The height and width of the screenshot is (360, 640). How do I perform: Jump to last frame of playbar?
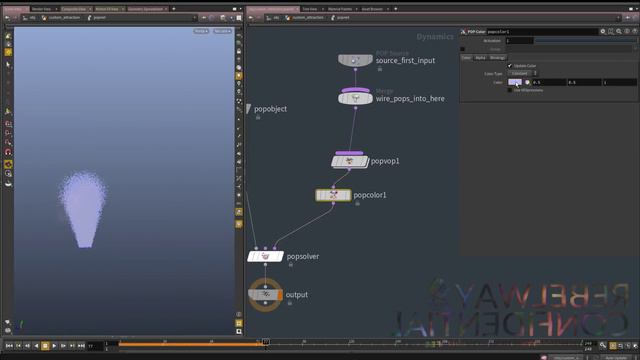tap(81, 346)
